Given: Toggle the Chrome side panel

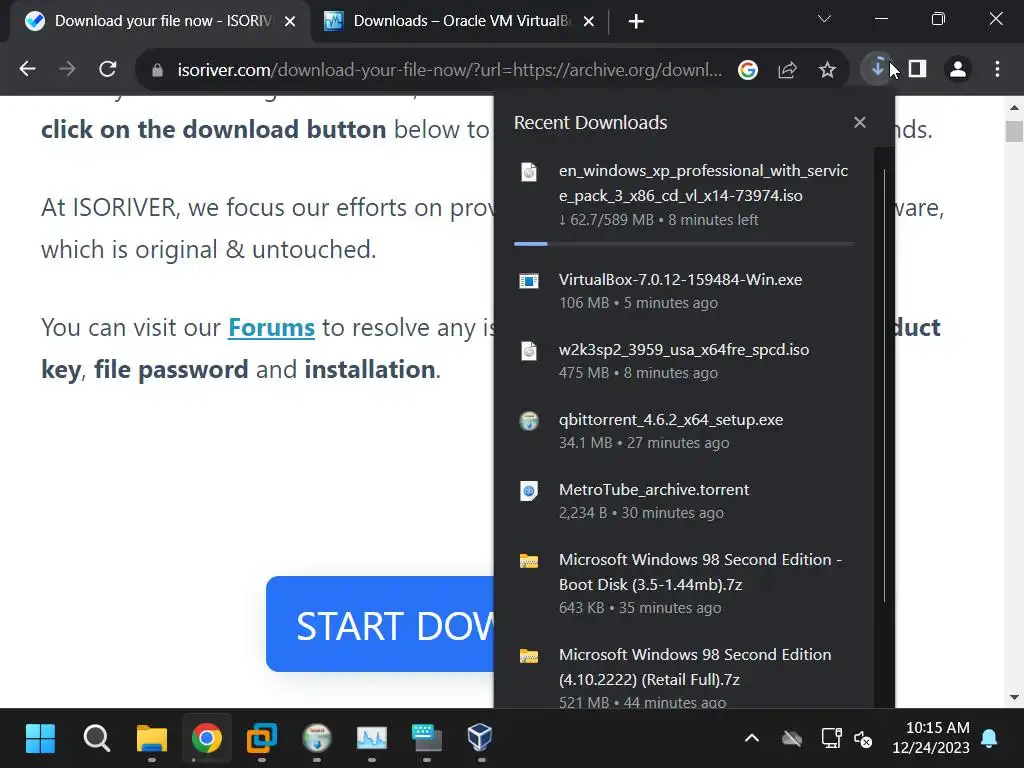Looking at the screenshot, I should (918, 69).
